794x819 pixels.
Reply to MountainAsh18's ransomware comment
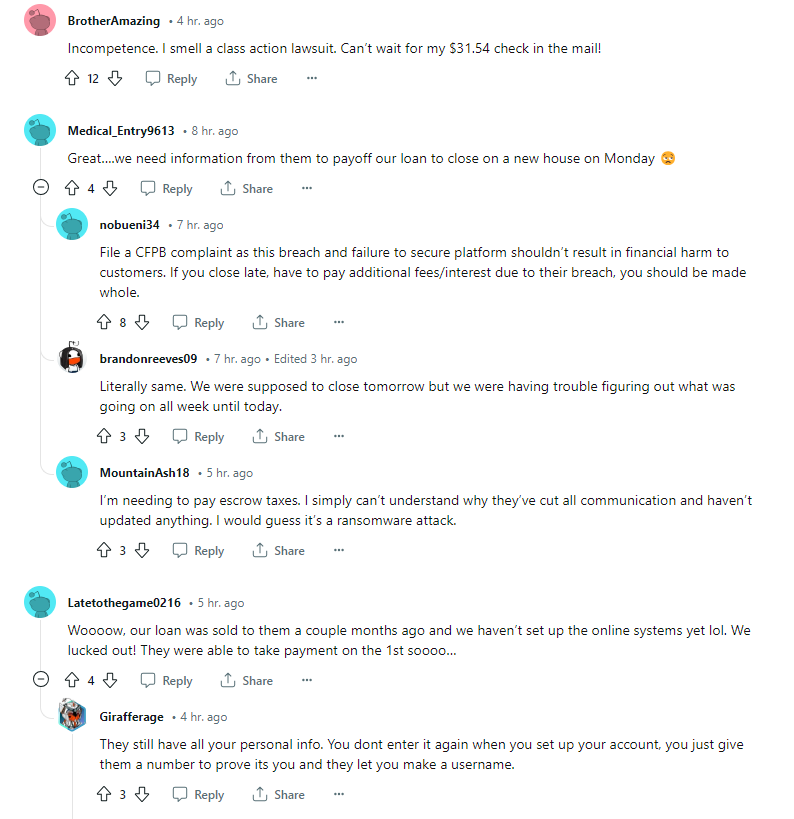[x=198, y=550]
